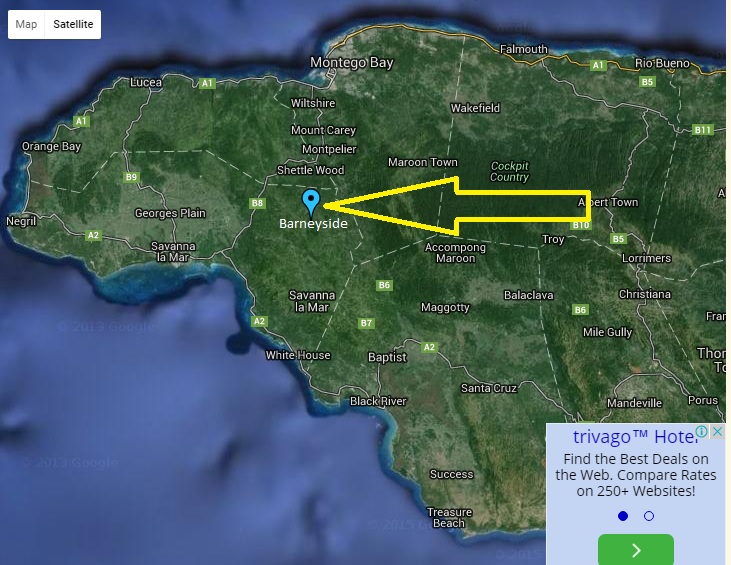Click the Negril town label
This screenshot has height=565, width=731.
click(21, 221)
